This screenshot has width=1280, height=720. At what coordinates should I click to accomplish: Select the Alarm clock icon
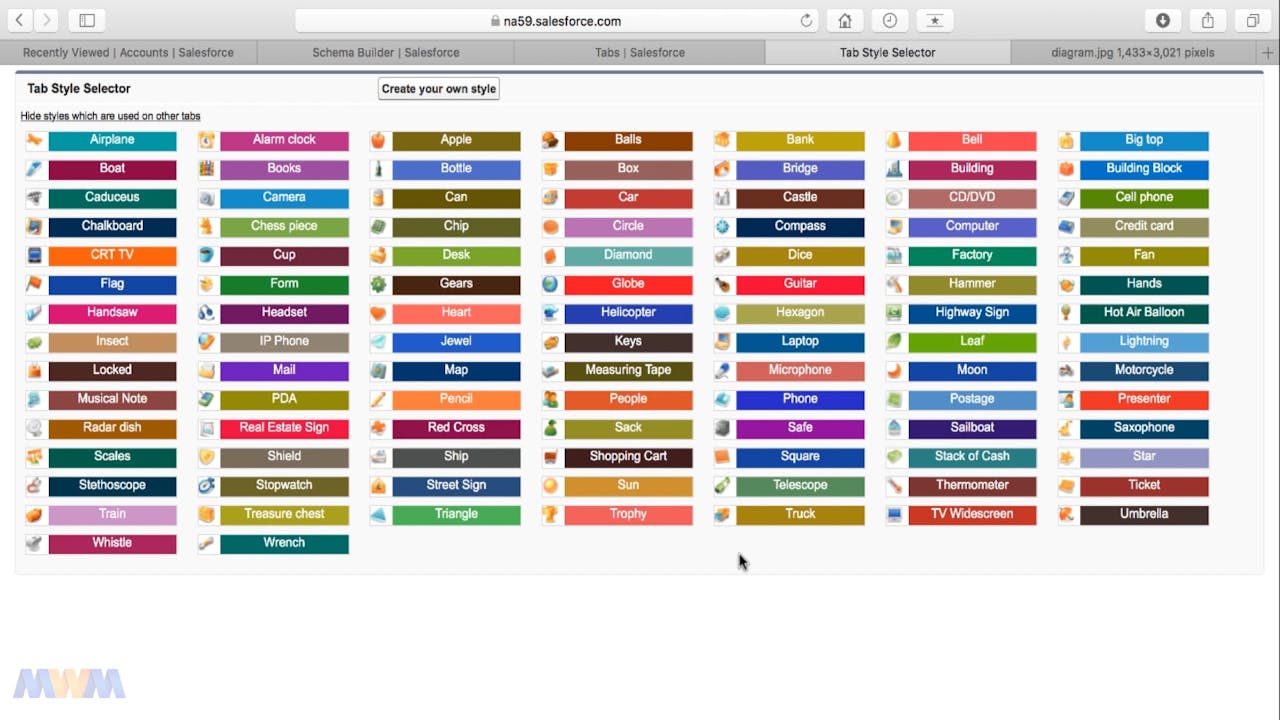(207, 141)
